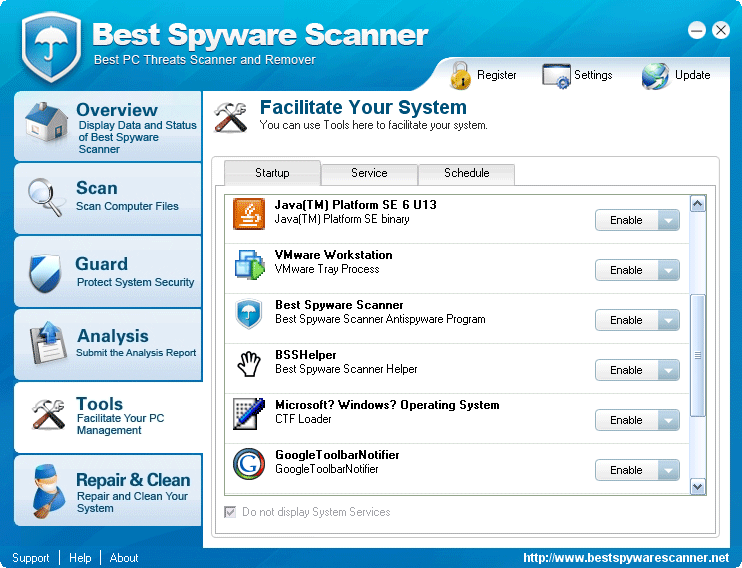The image size is (742, 568).
Task: Open the dropdown arrow for Java Platform SE
Action: (668, 220)
